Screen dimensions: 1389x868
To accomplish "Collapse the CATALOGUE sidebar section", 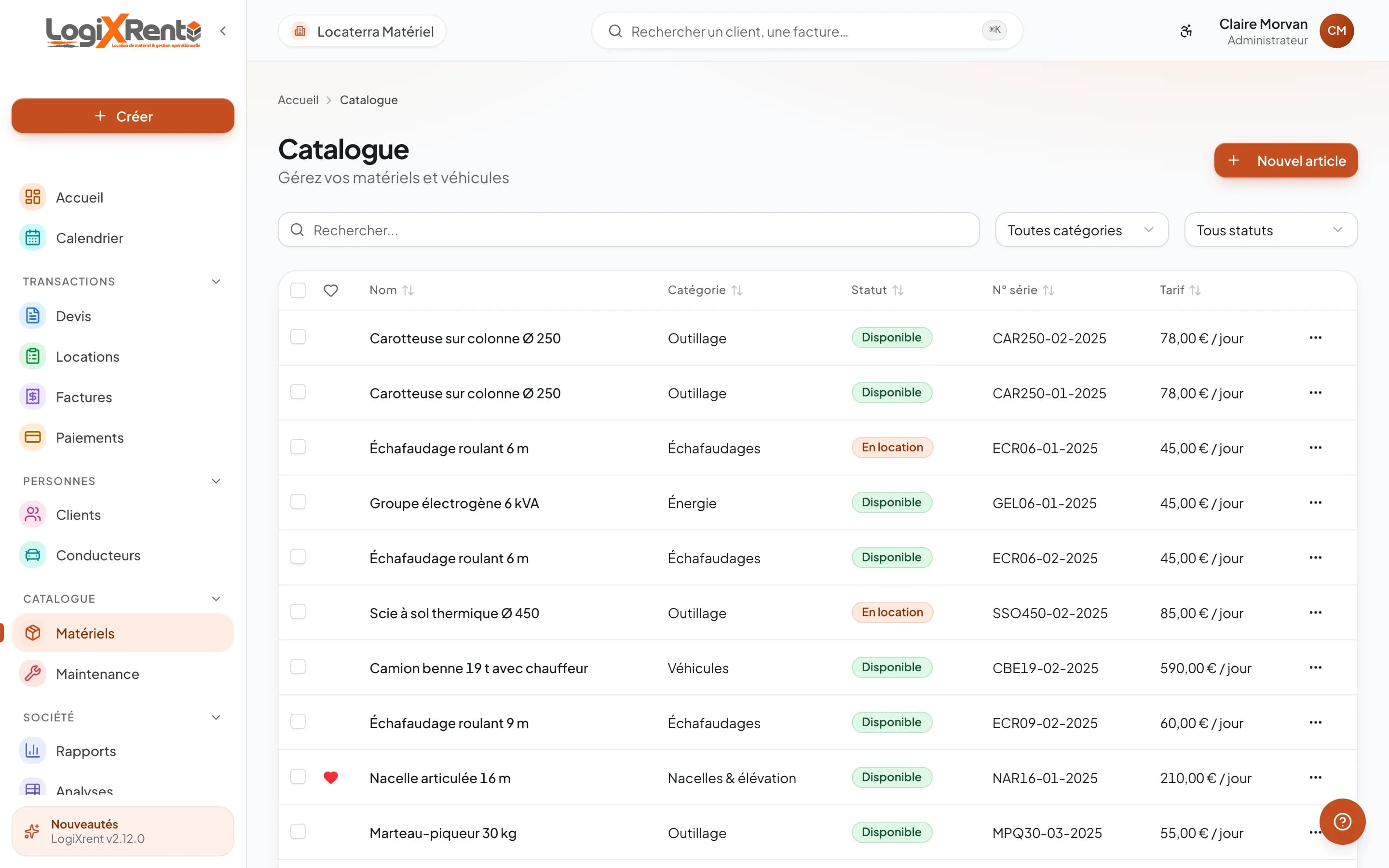I will click(x=217, y=599).
